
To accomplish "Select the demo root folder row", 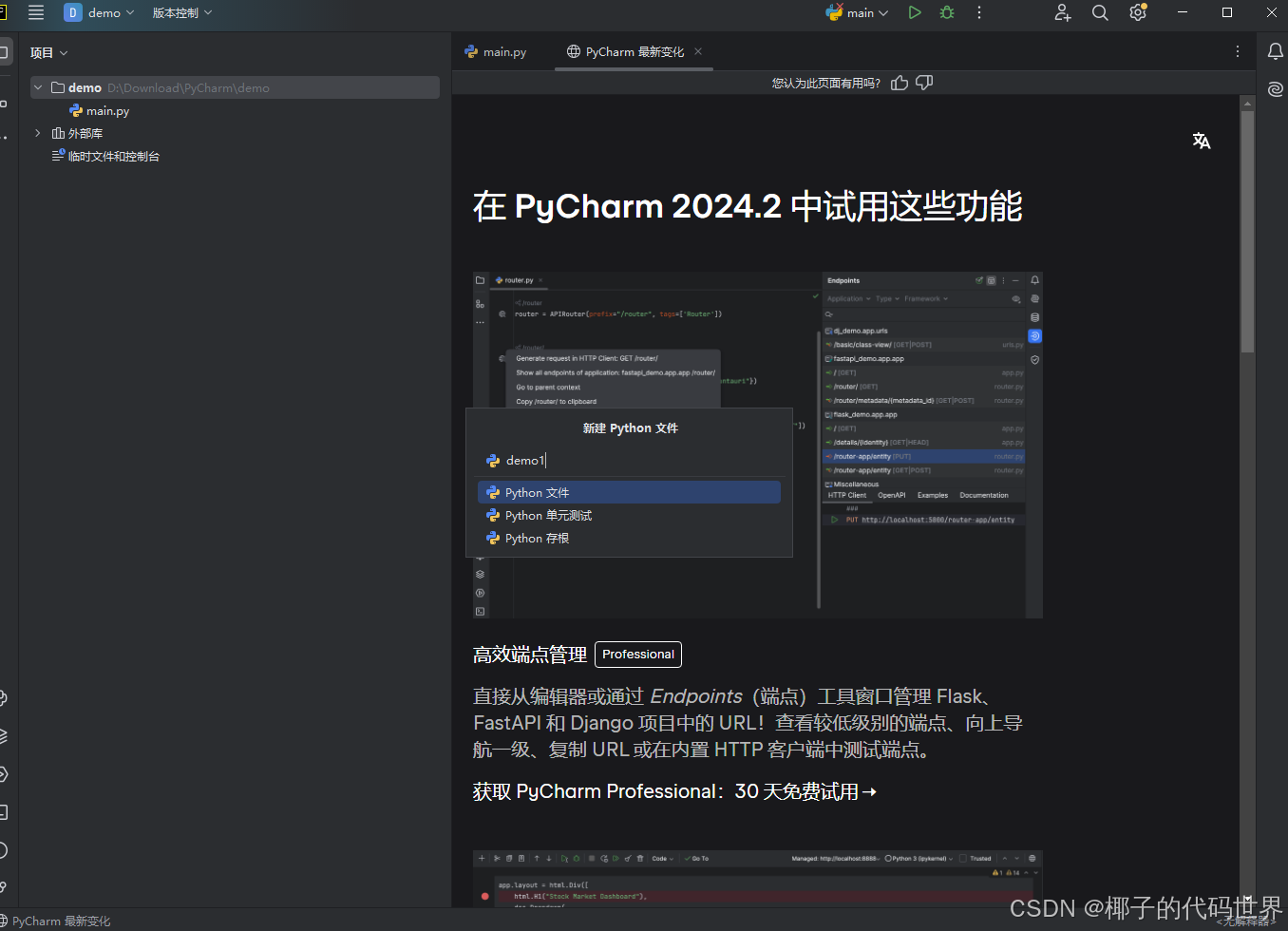I will [235, 87].
